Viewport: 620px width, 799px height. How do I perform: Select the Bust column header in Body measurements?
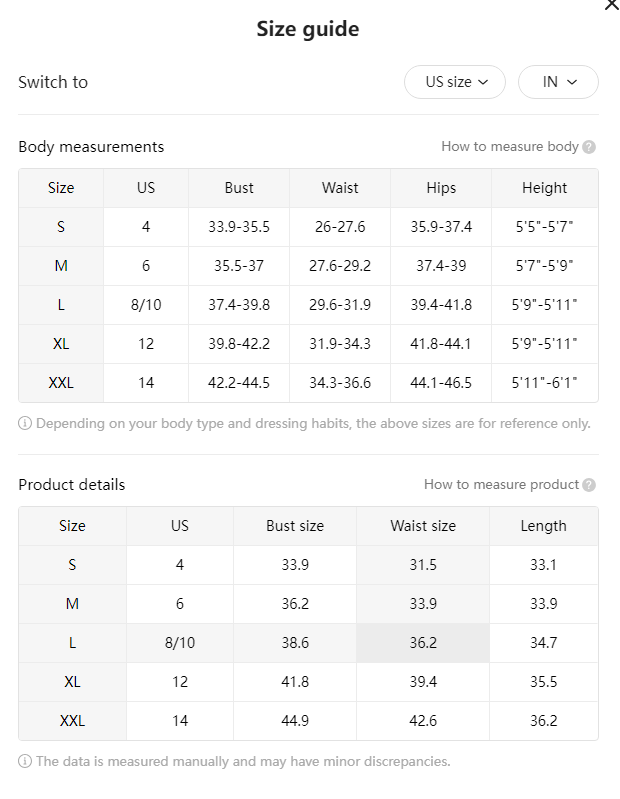tap(239, 188)
